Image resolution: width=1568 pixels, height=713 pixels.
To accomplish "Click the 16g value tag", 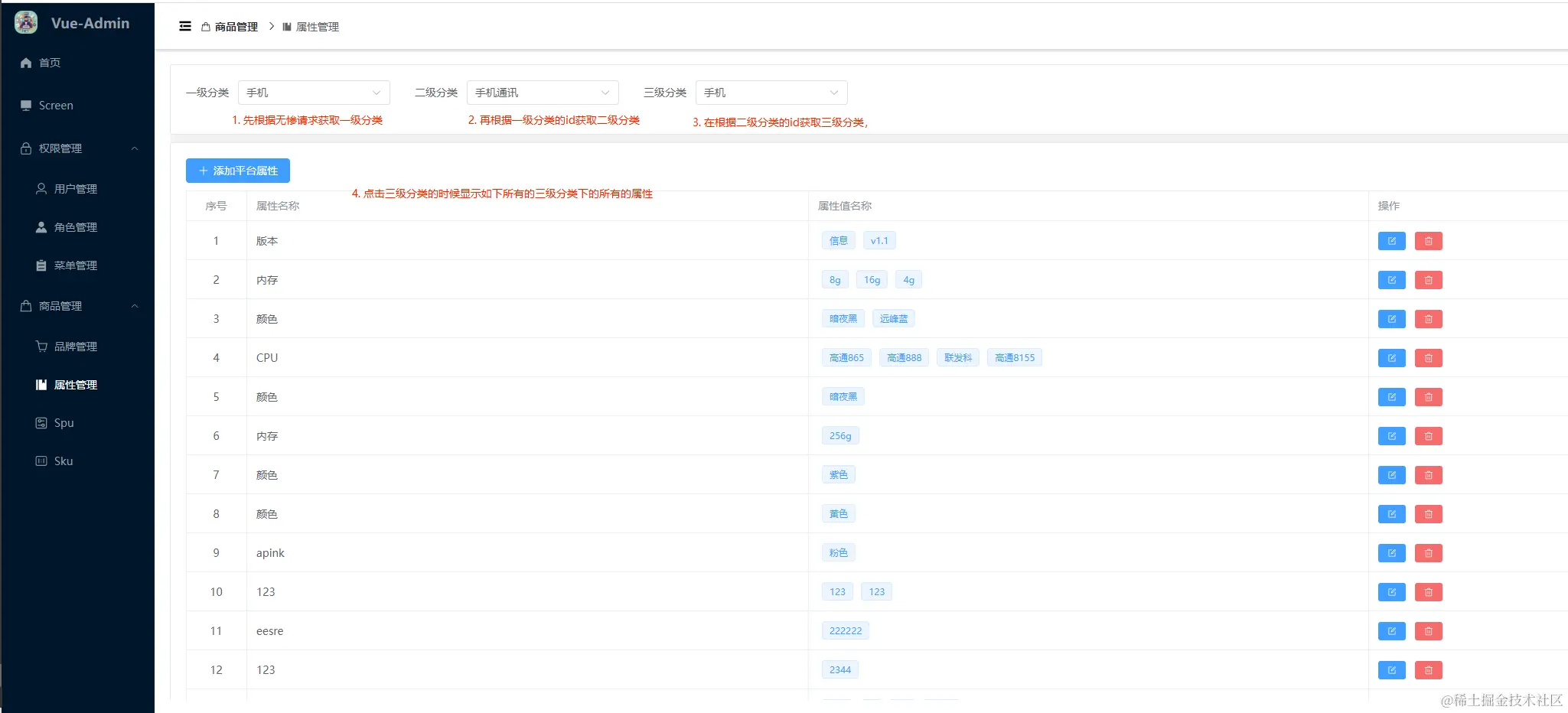I will (872, 280).
